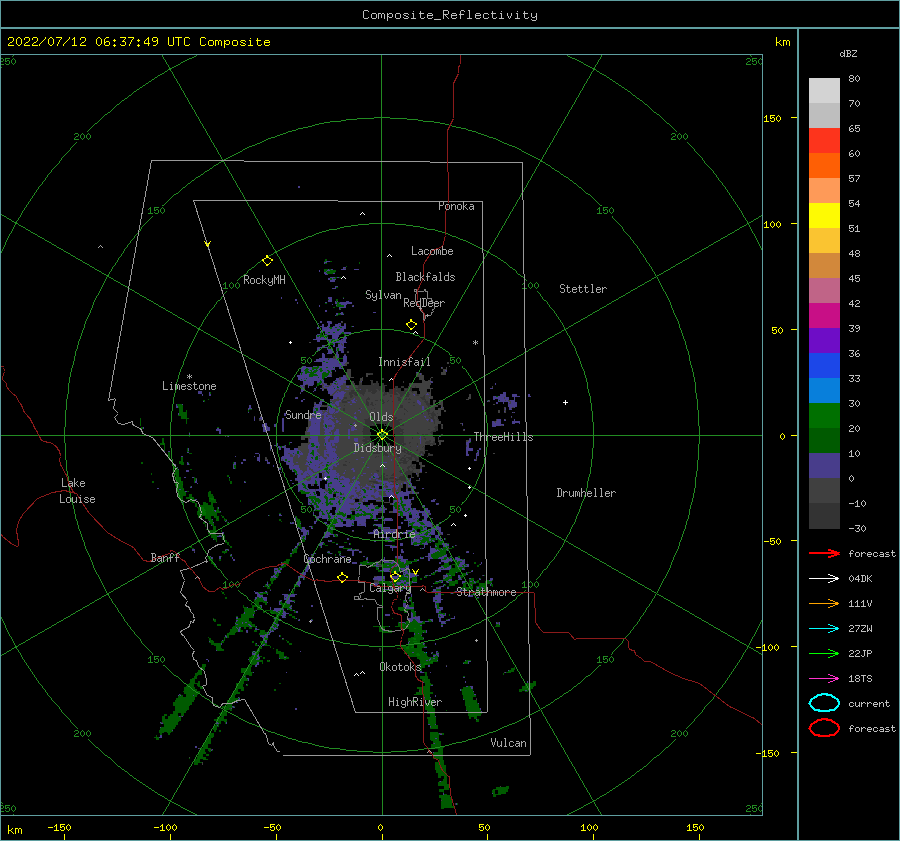The image size is (900, 841).
Task: Select the white 04DK arrow legend icon
Action: 824,578
